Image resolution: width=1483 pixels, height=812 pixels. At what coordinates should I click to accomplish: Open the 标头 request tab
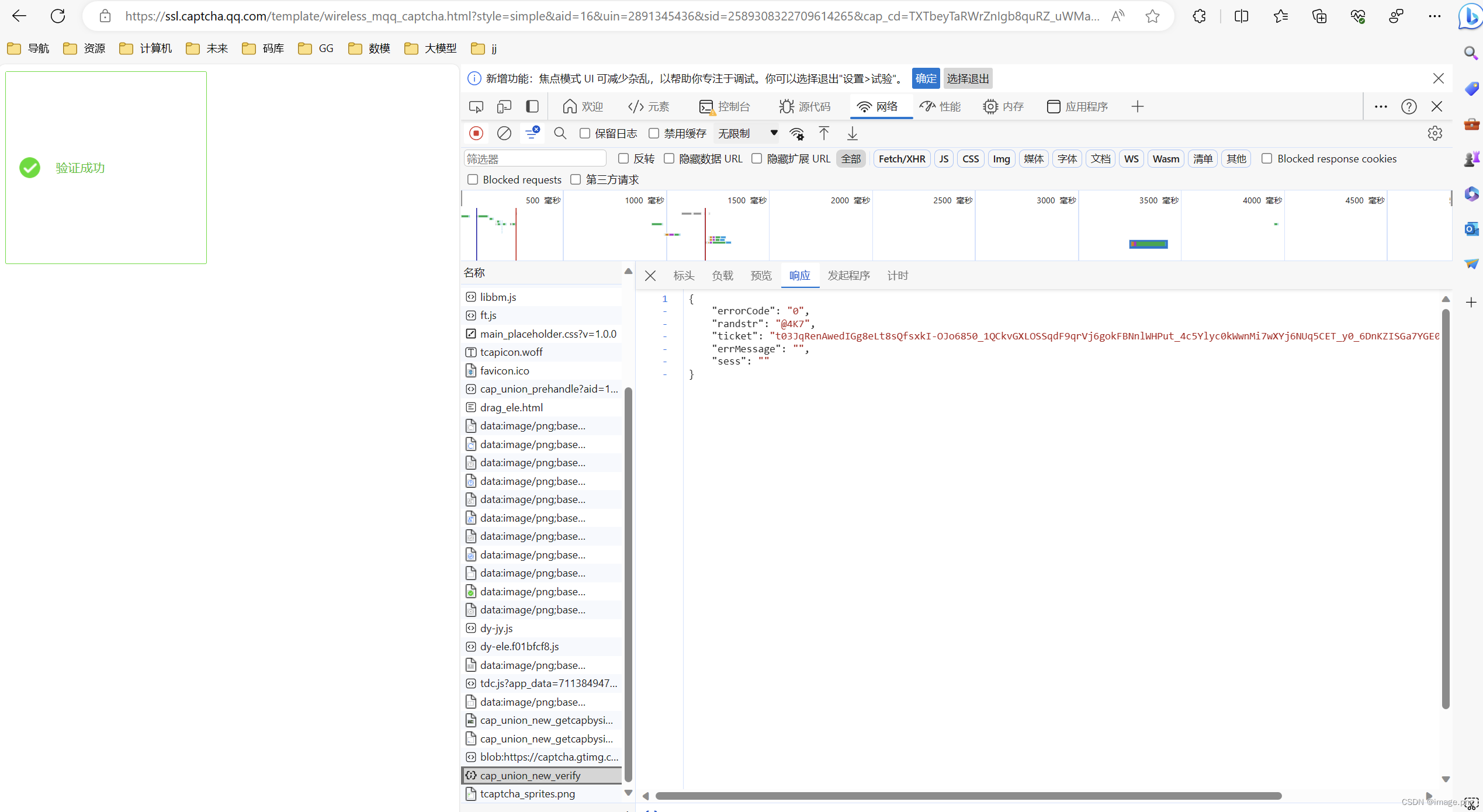pos(683,276)
